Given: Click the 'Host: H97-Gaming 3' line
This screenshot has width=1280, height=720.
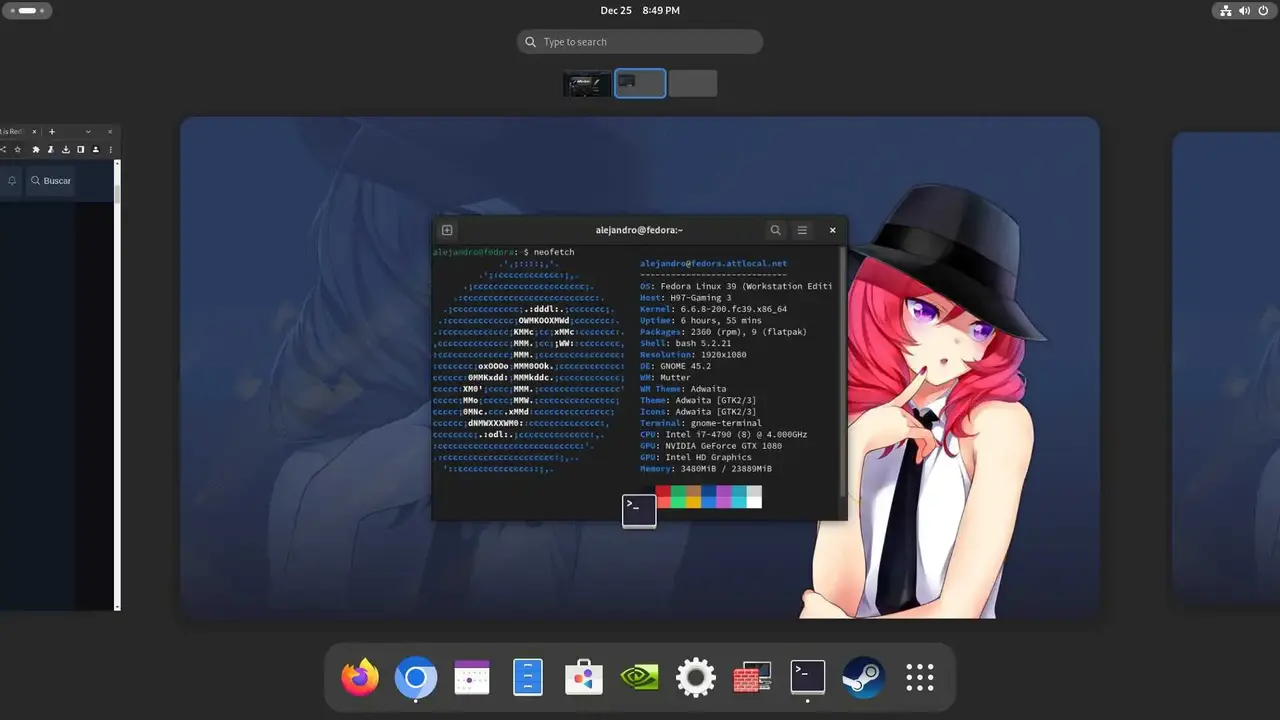Looking at the screenshot, I should (x=685, y=298).
